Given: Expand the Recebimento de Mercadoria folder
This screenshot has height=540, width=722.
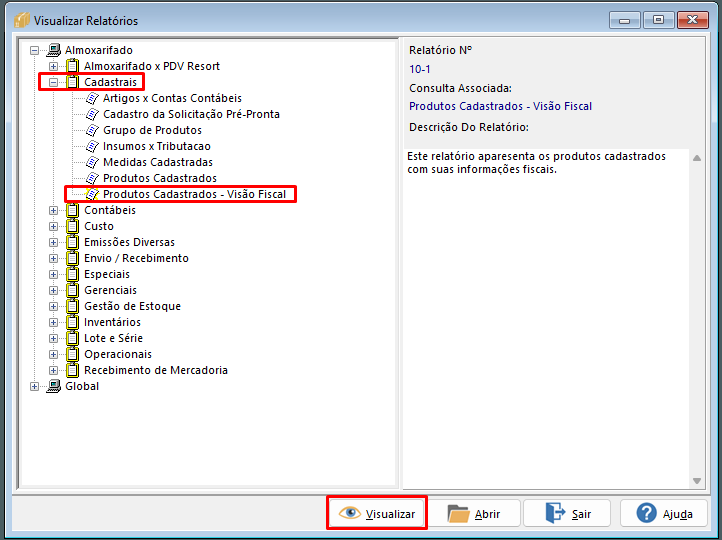Looking at the screenshot, I should point(53,370).
